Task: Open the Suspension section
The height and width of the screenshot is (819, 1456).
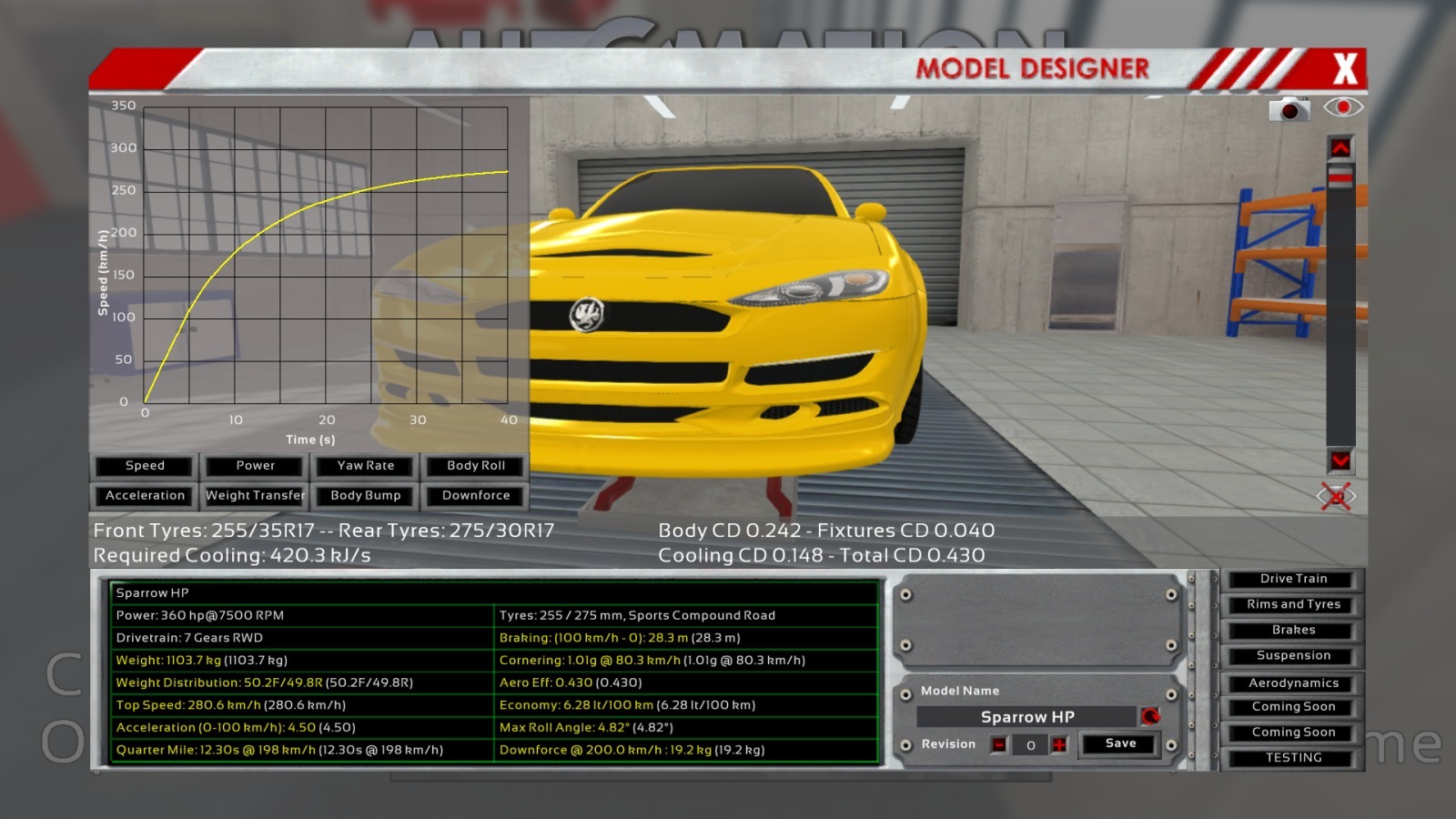Action: pos(1293,655)
